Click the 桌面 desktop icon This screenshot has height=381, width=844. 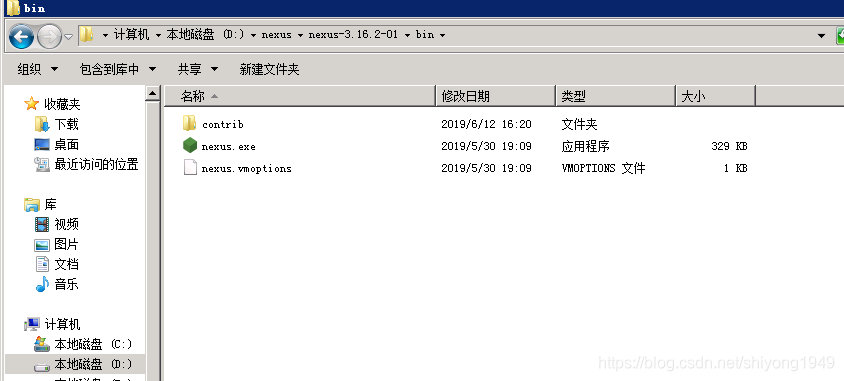point(42,144)
